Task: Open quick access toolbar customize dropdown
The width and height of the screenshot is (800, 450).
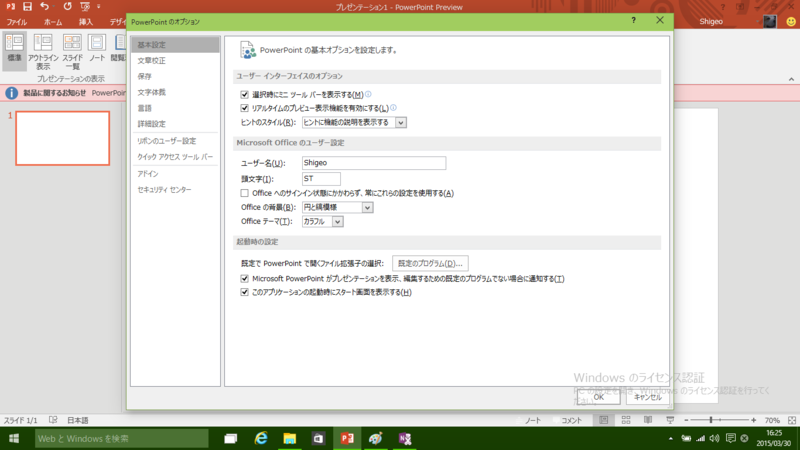Action: 99,7
